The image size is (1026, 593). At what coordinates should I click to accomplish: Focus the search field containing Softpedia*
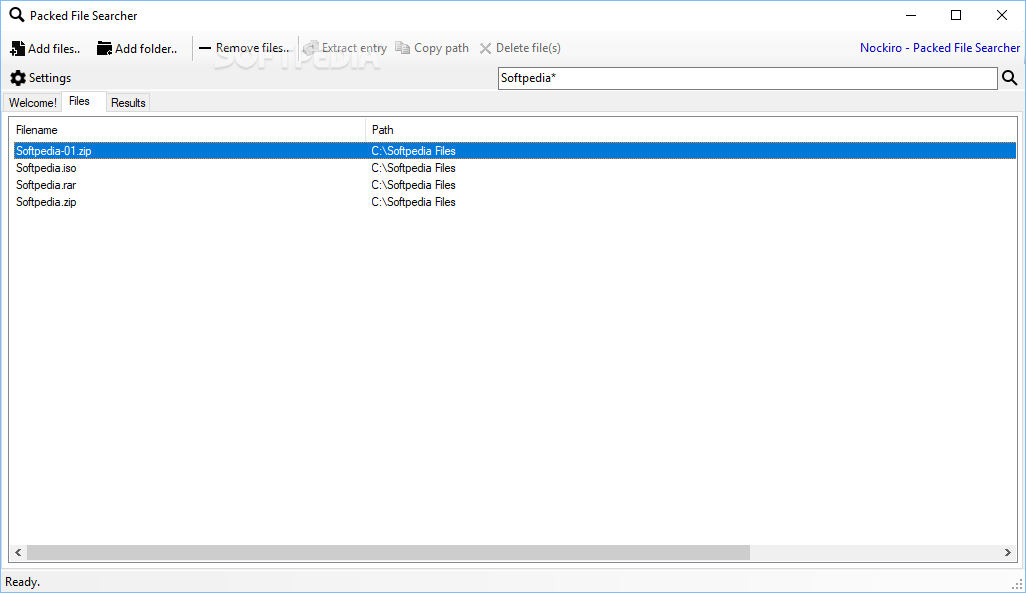(x=747, y=78)
